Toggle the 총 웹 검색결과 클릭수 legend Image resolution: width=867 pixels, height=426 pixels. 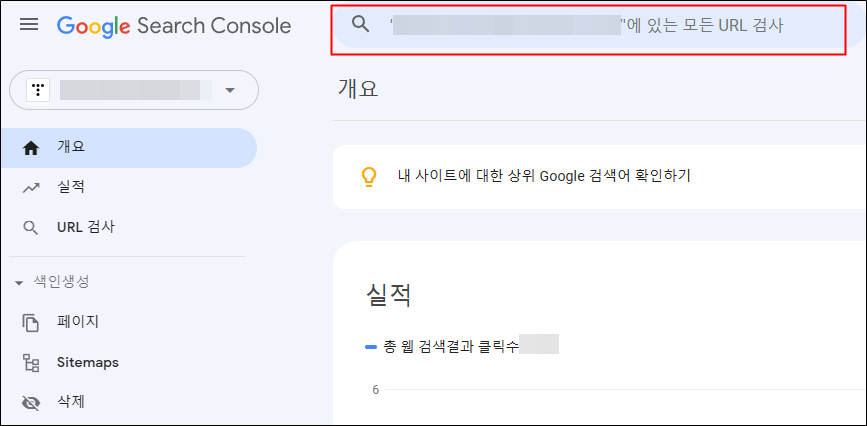tap(442, 347)
